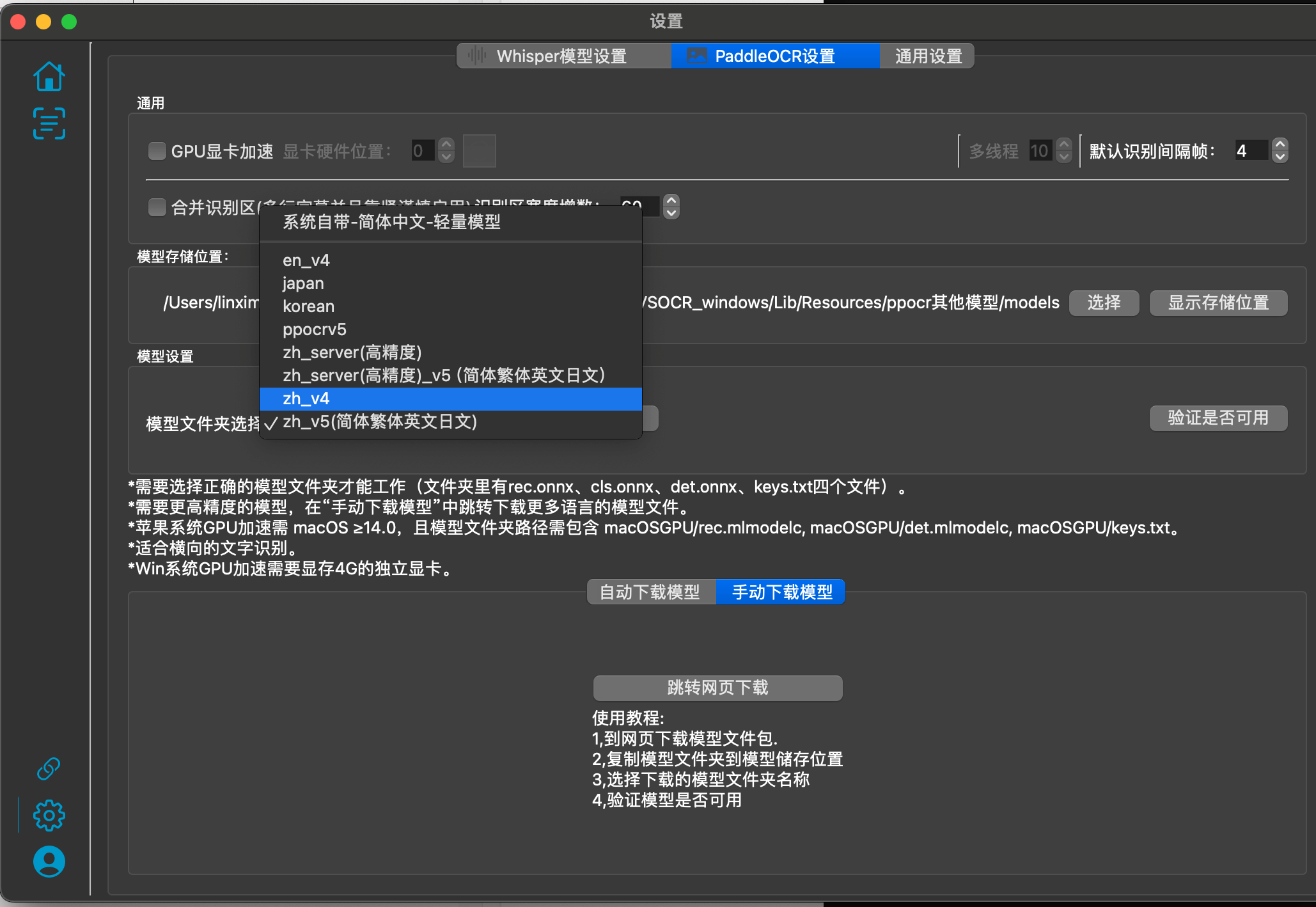The image size is (1316, 907).
Task: Click the link chain icon in sidebar
Action: [49, 769]
